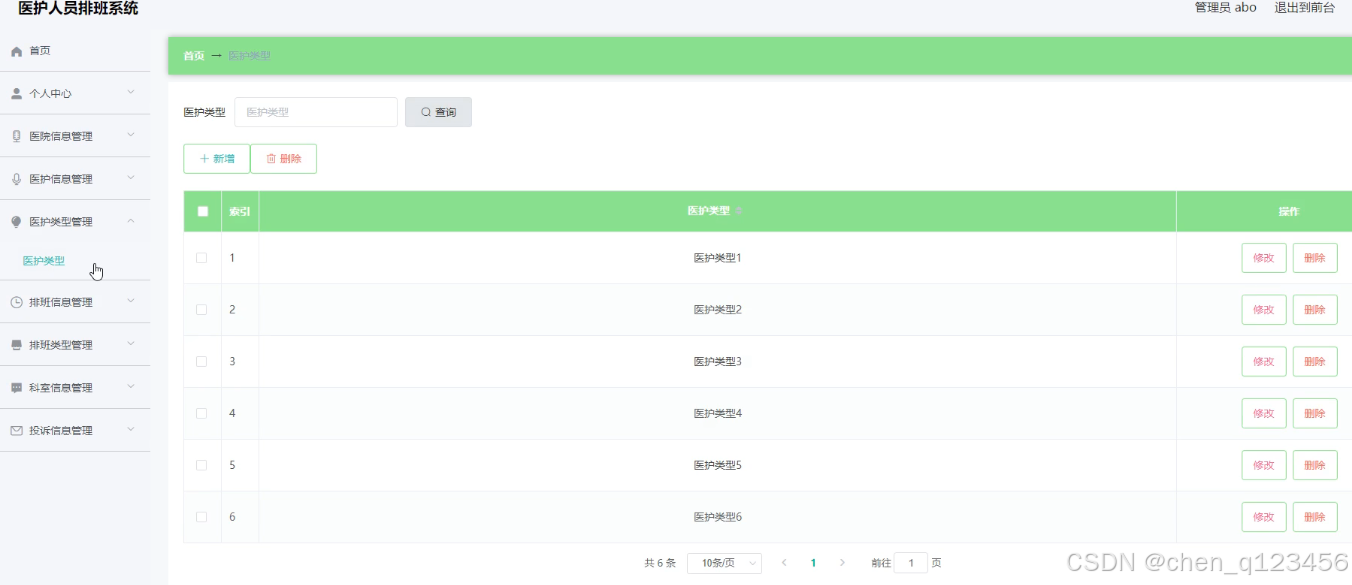Click the 共 6 条 total count text
This screenshot has height=585, width=1352.
tap(660, 563)
